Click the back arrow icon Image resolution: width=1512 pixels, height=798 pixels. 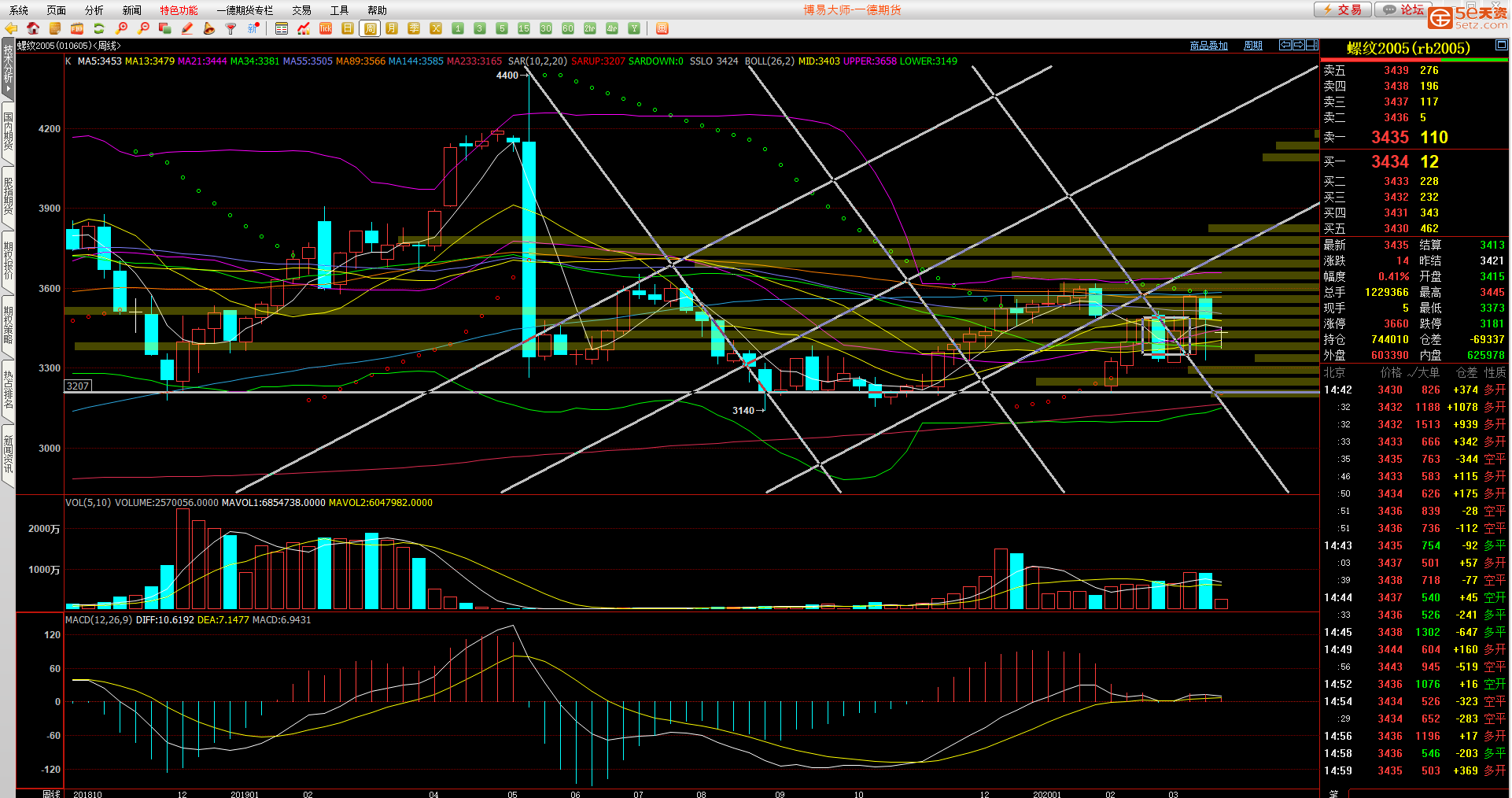(11, 28)
